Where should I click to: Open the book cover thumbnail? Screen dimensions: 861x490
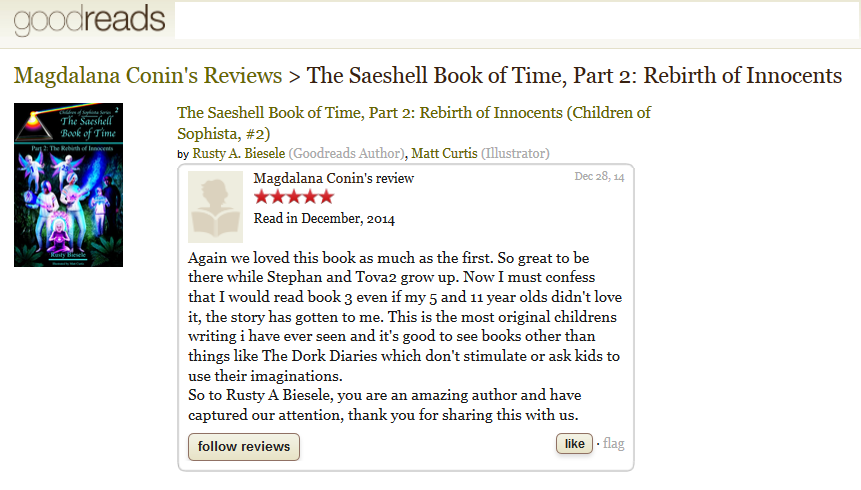(68, 185)
